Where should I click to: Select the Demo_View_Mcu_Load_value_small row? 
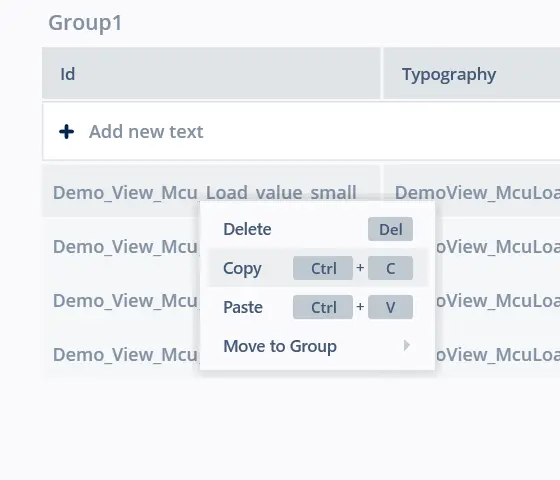[x=211, y=191]
